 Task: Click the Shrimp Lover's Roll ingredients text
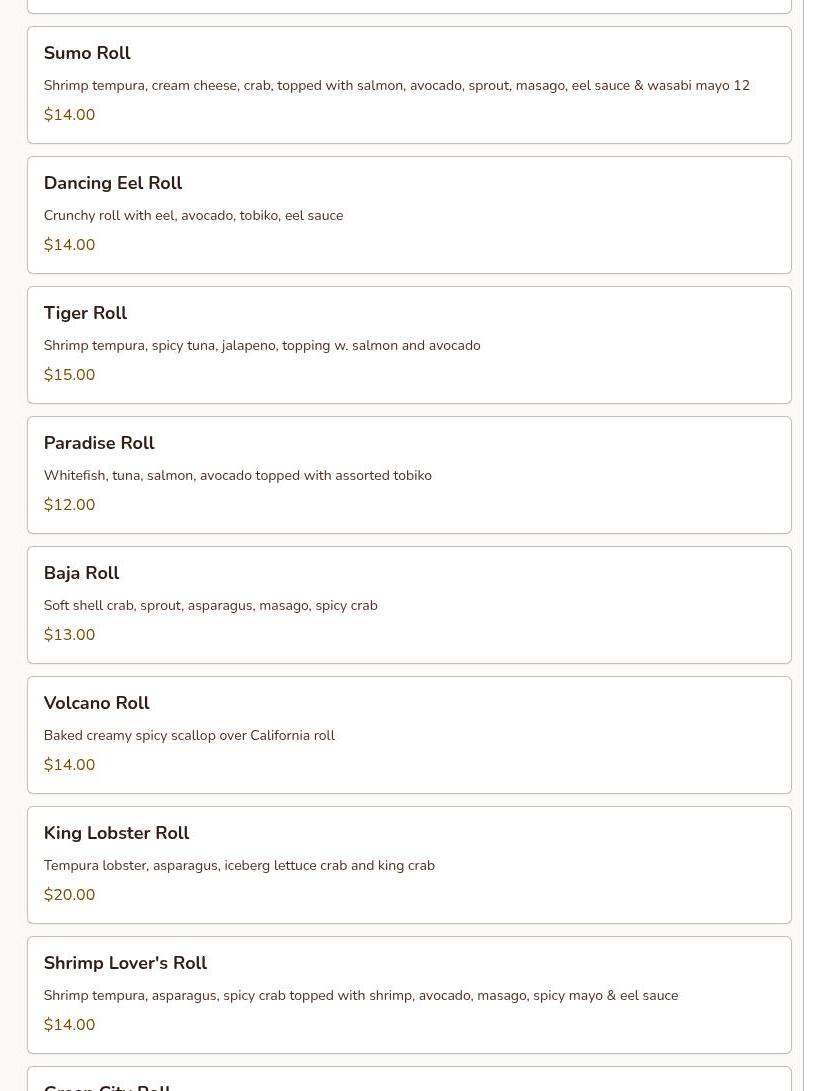coord(360,996)
